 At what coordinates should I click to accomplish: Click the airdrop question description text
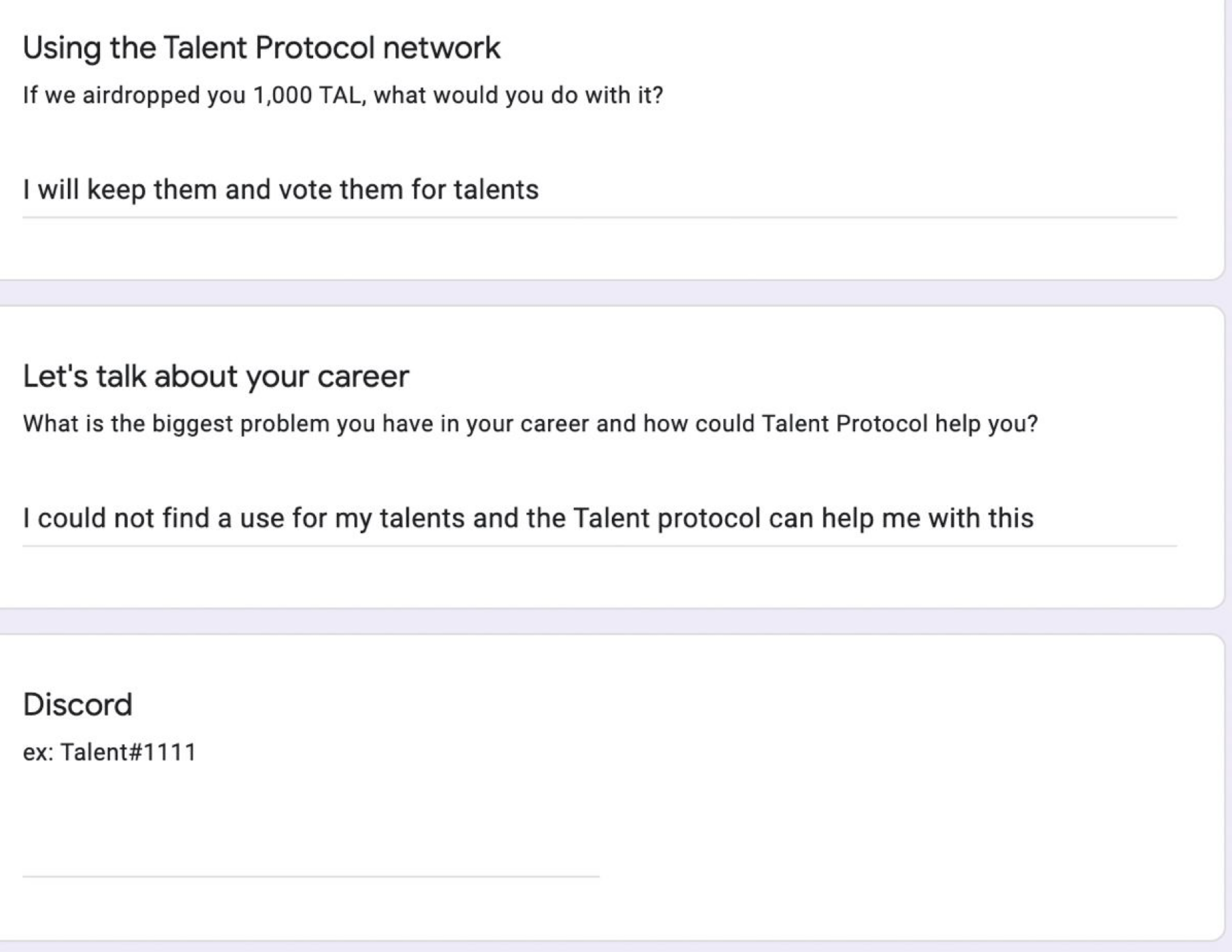[342, 96]
